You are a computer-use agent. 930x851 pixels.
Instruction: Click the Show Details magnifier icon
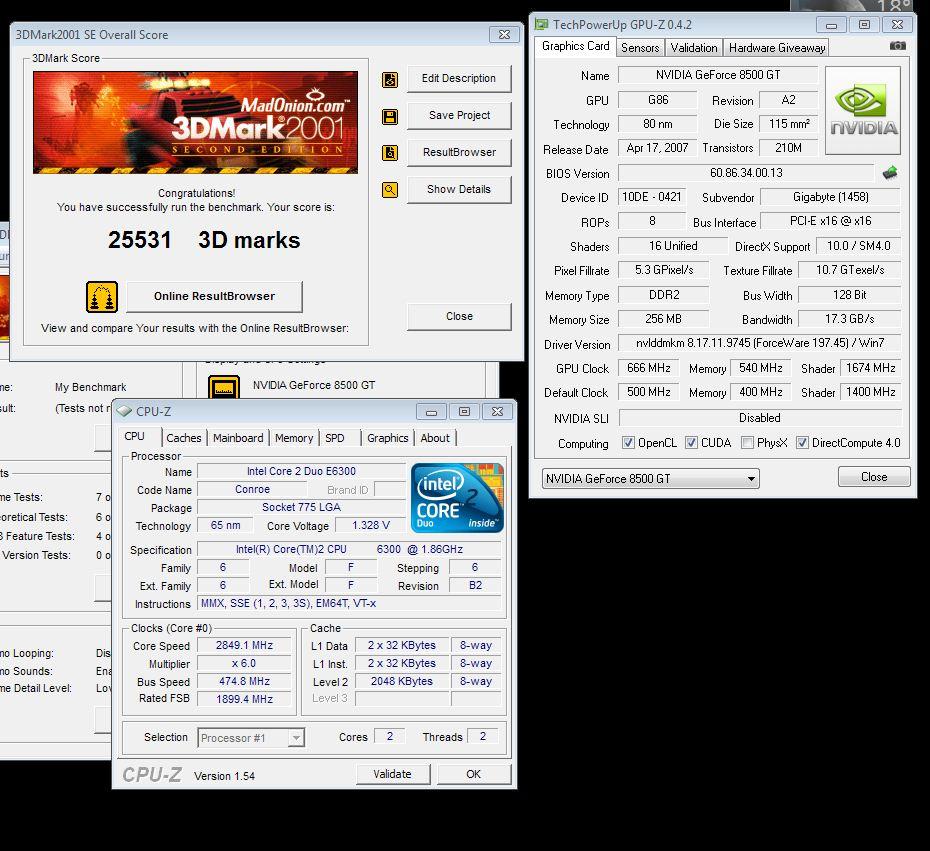pos(390,190)
